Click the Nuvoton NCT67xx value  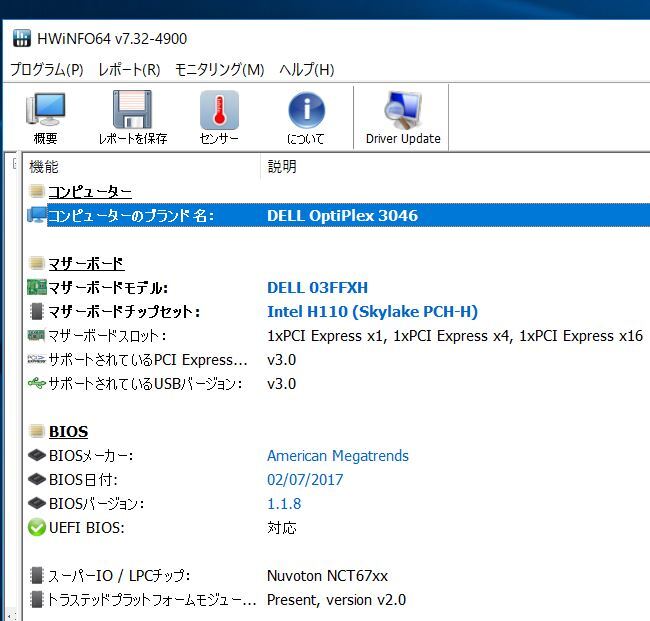(327, 575)
